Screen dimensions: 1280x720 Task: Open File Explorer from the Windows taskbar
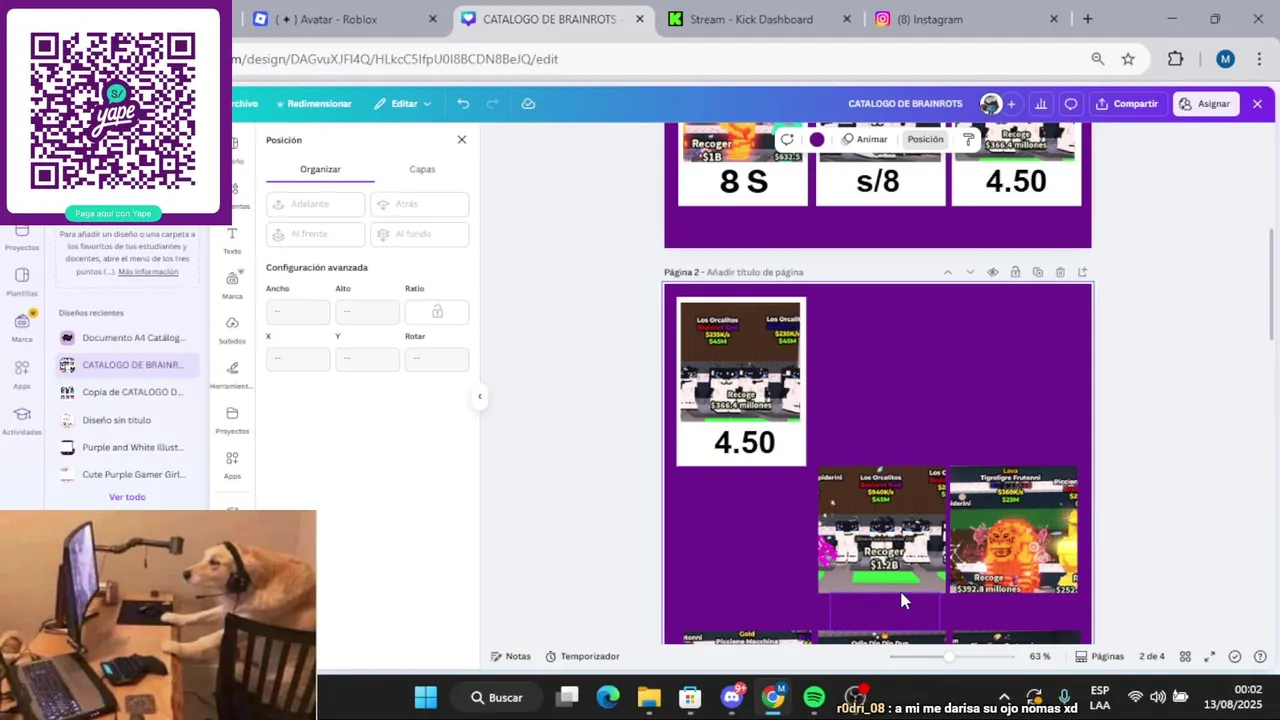click(649, 697)
